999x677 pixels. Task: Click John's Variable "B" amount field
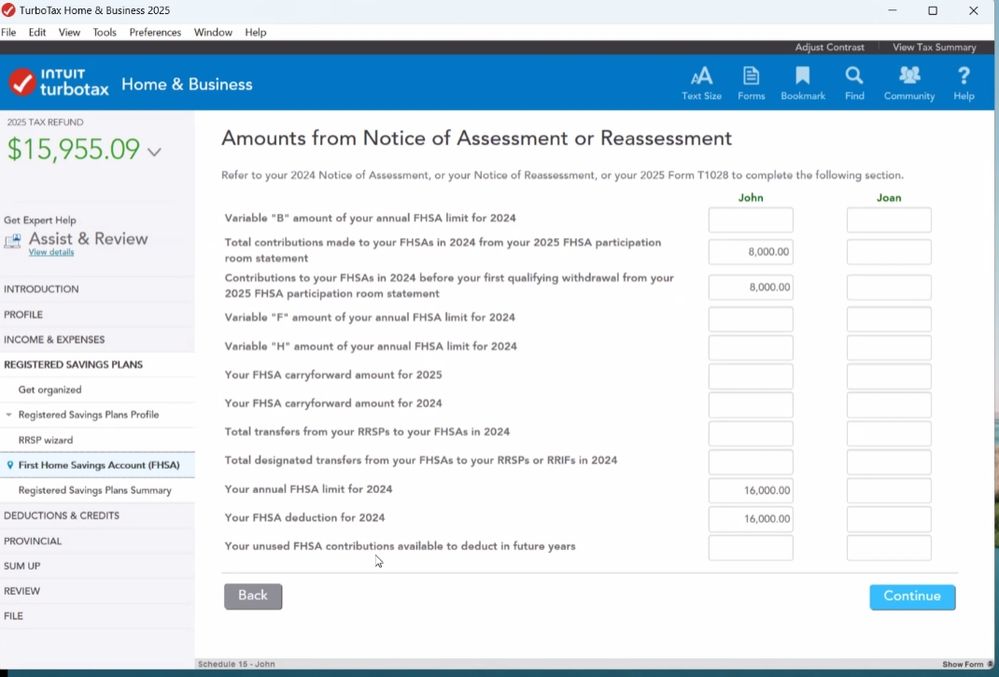tap(750, 220)
